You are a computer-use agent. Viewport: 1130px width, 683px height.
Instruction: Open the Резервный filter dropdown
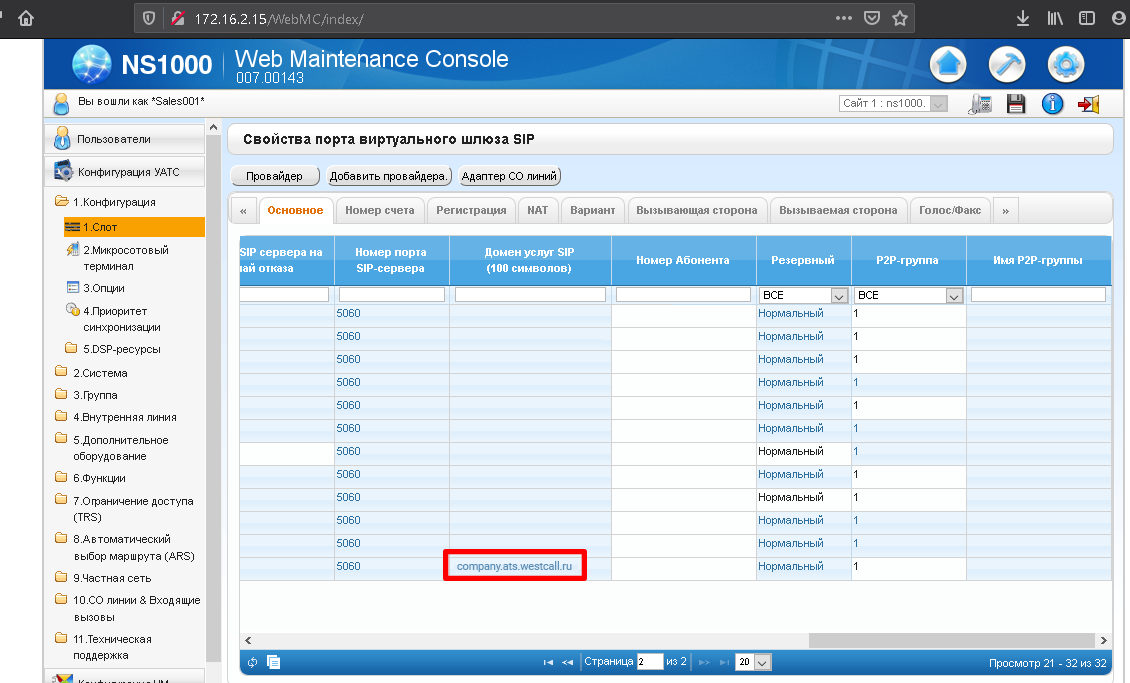tap(838, 296)
